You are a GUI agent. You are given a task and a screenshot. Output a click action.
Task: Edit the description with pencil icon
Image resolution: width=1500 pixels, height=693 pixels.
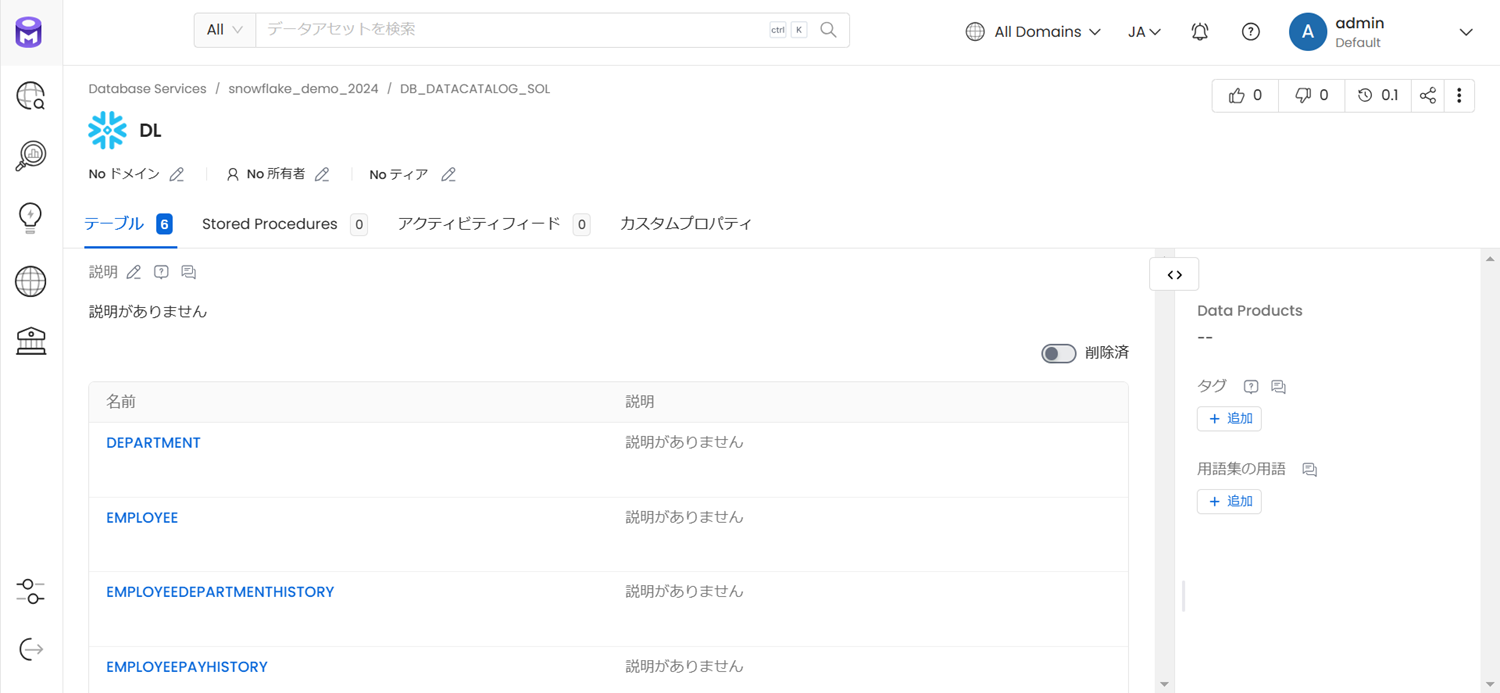(x=134, y=272)
